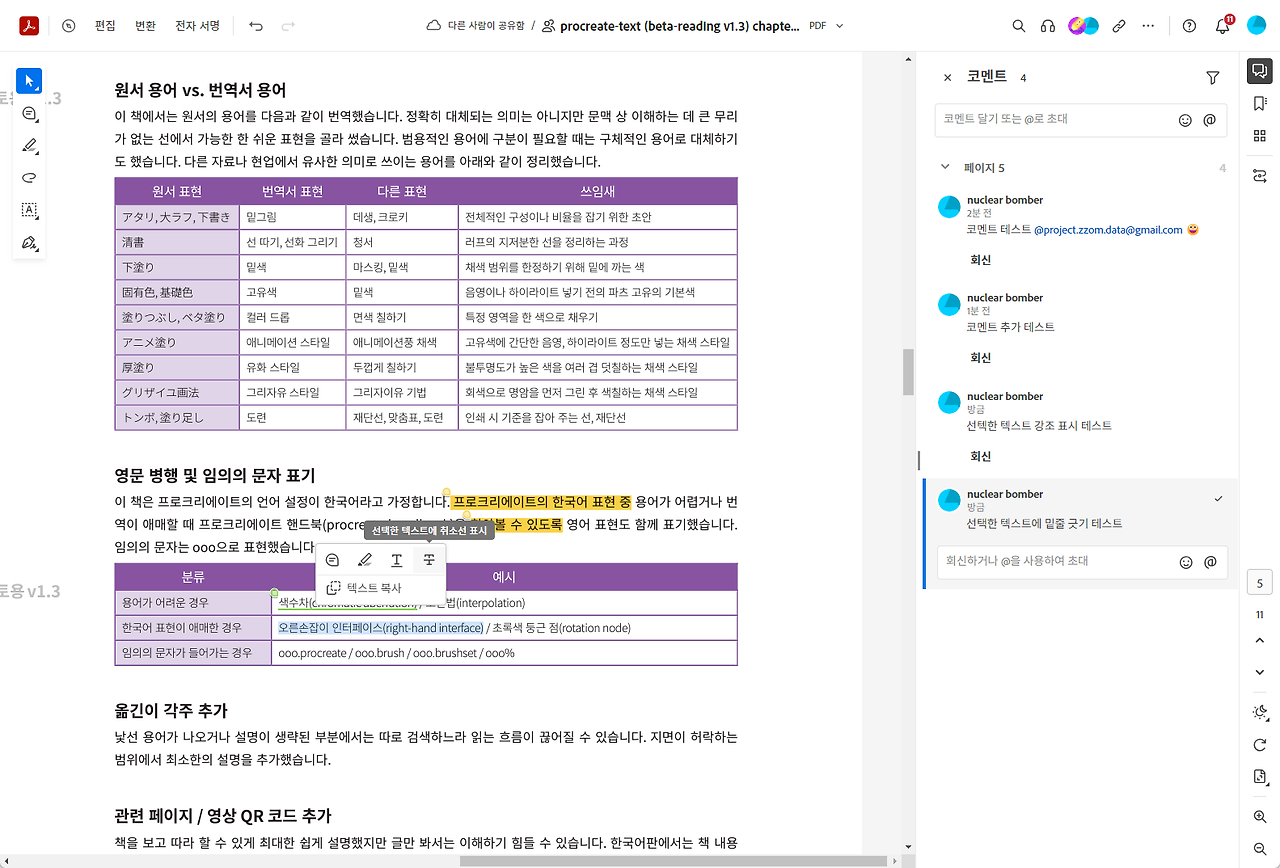Image resolution: width=1280 pixels, height=868 pixels.
Task: Open the user profile avatar
Action: point(1256,26)
